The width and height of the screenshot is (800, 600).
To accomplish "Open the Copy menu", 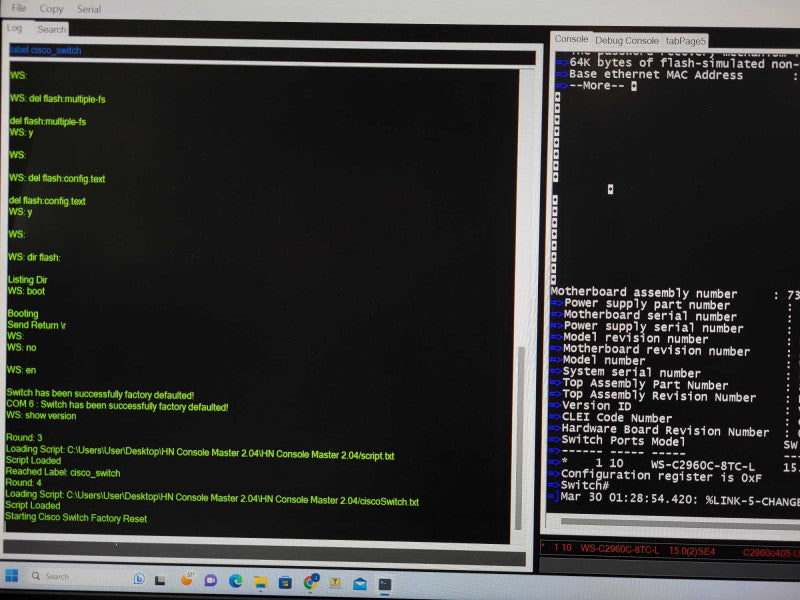I will pos(51,9).
